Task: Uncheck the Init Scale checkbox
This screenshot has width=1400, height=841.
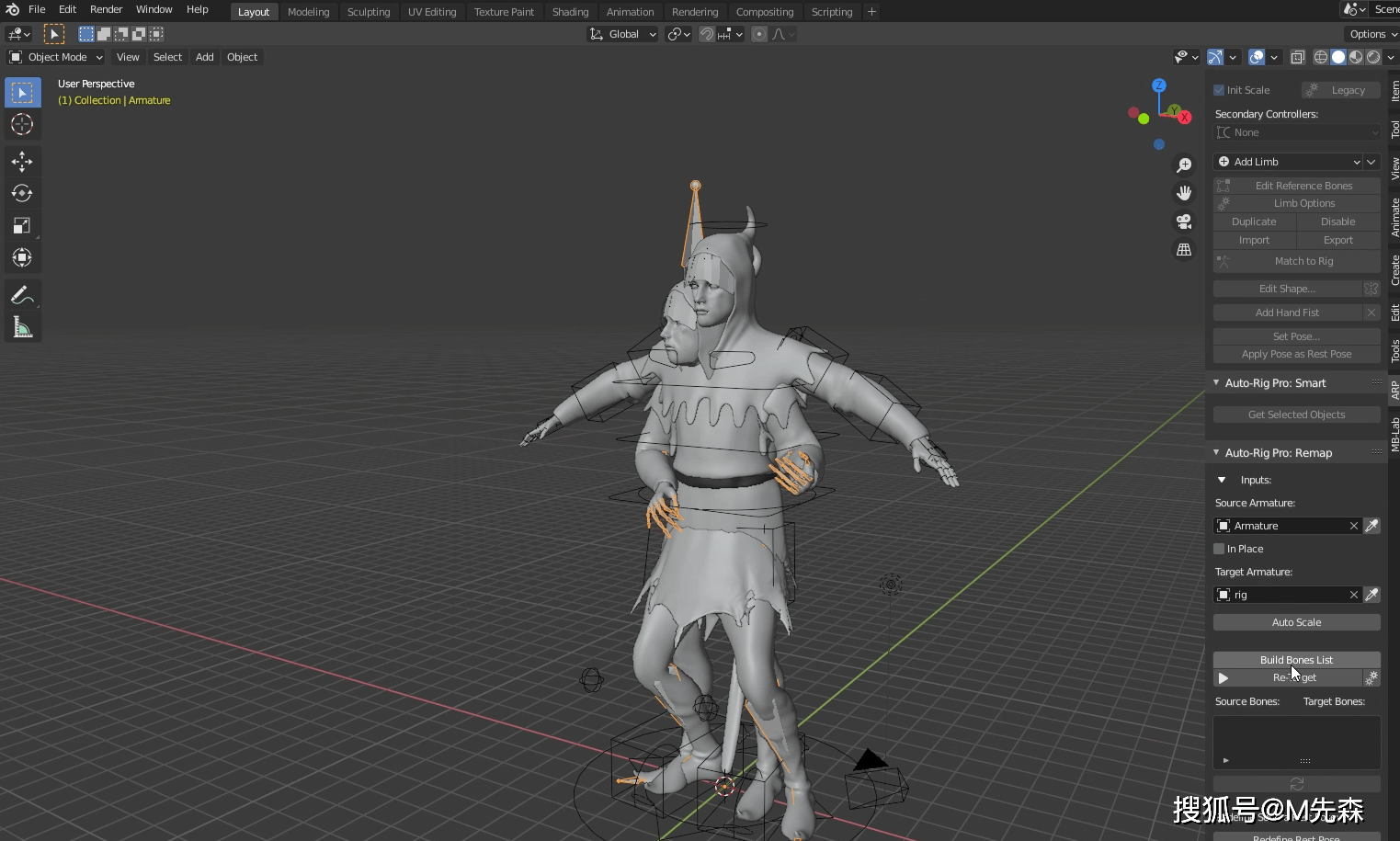Action: coord(1219,90)
